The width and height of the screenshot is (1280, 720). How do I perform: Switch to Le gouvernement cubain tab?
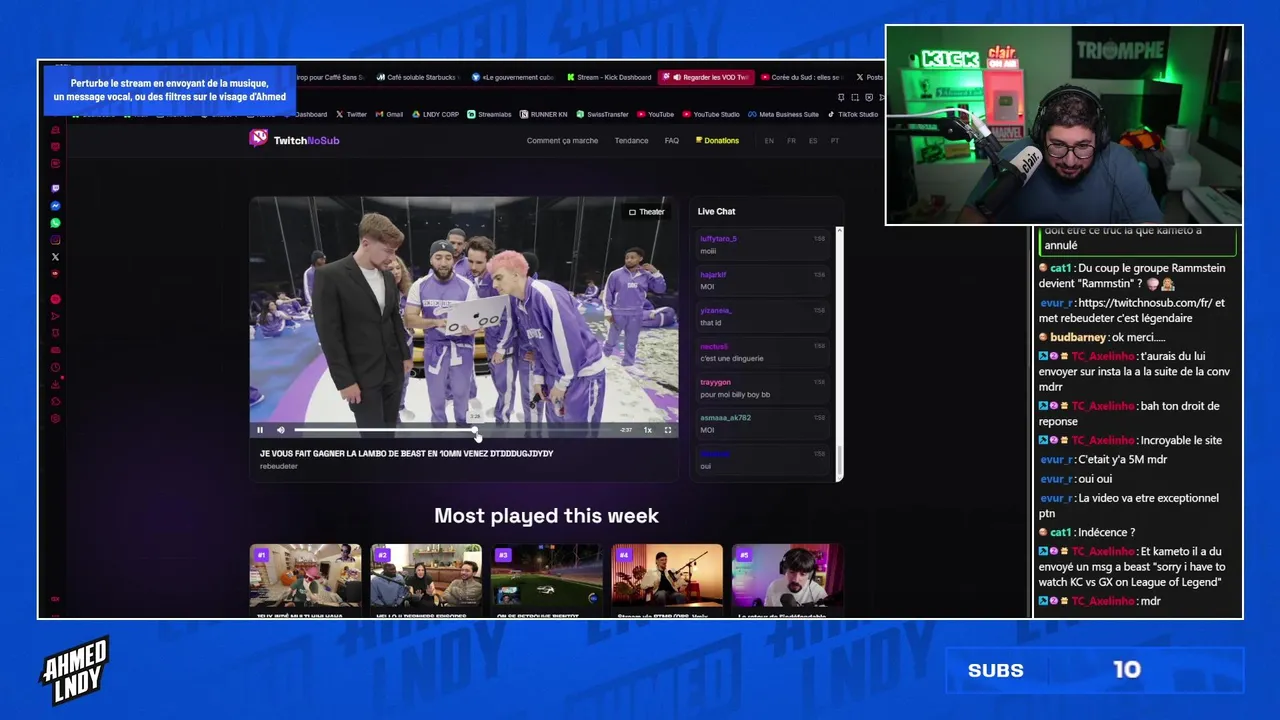coord(512,77)
